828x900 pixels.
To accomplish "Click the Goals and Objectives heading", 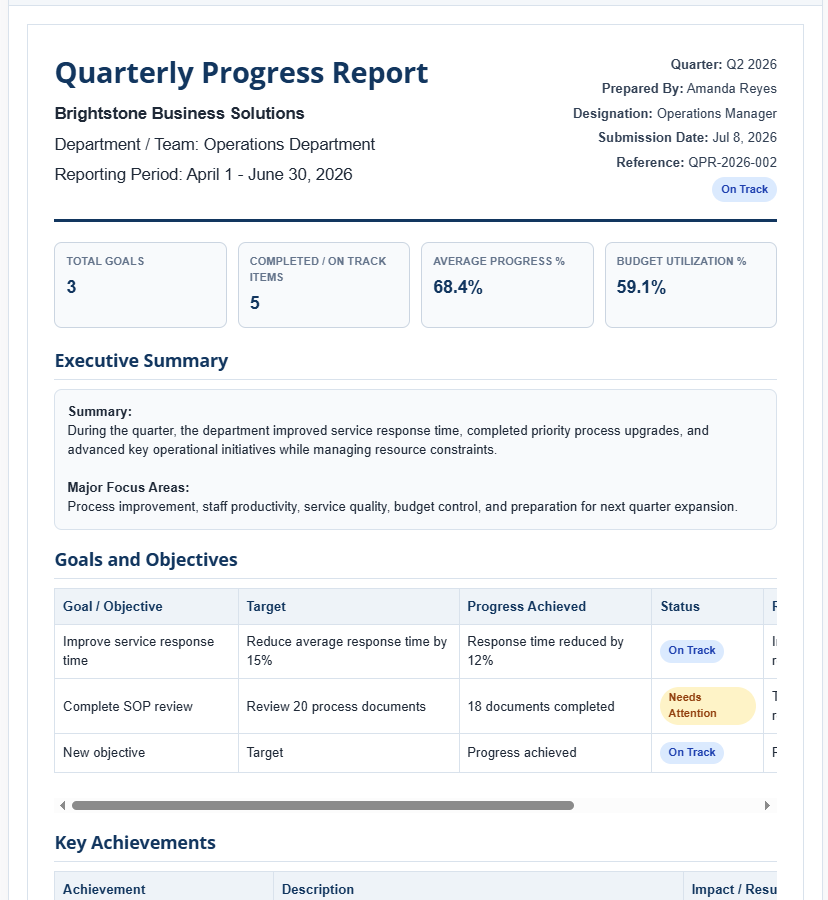I will 146,560.
